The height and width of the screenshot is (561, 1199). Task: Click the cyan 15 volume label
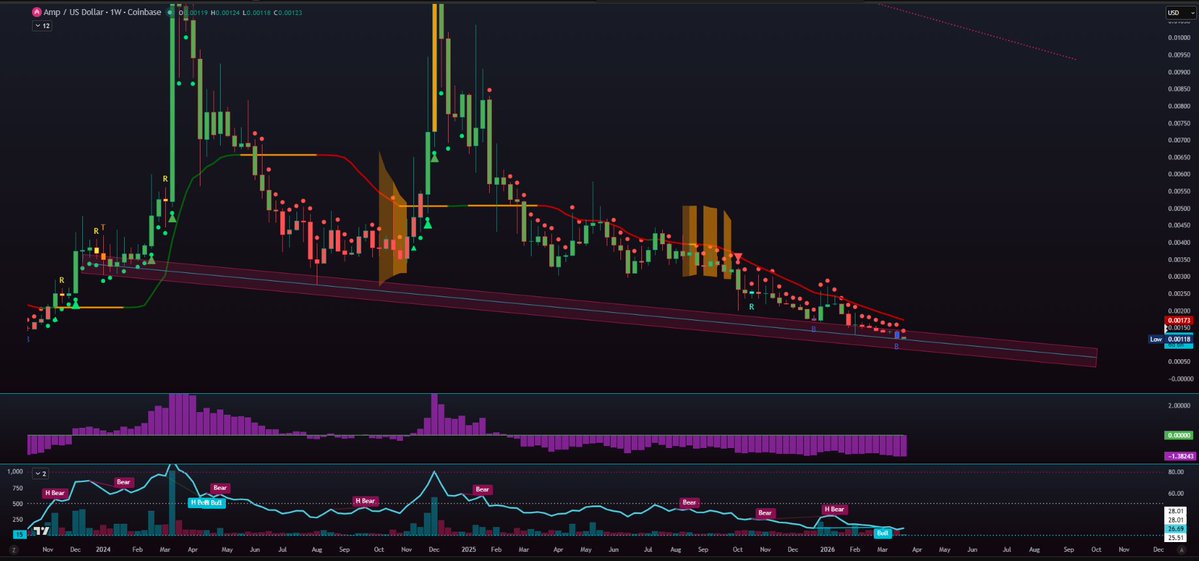pyautogui.click(x=18, y=535)
